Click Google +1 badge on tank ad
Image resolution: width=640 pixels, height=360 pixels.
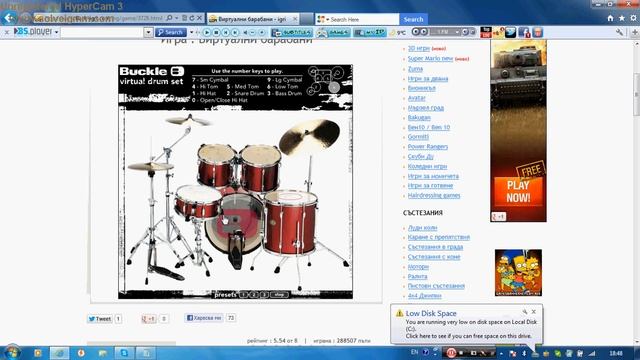click(x=499, y=217)
